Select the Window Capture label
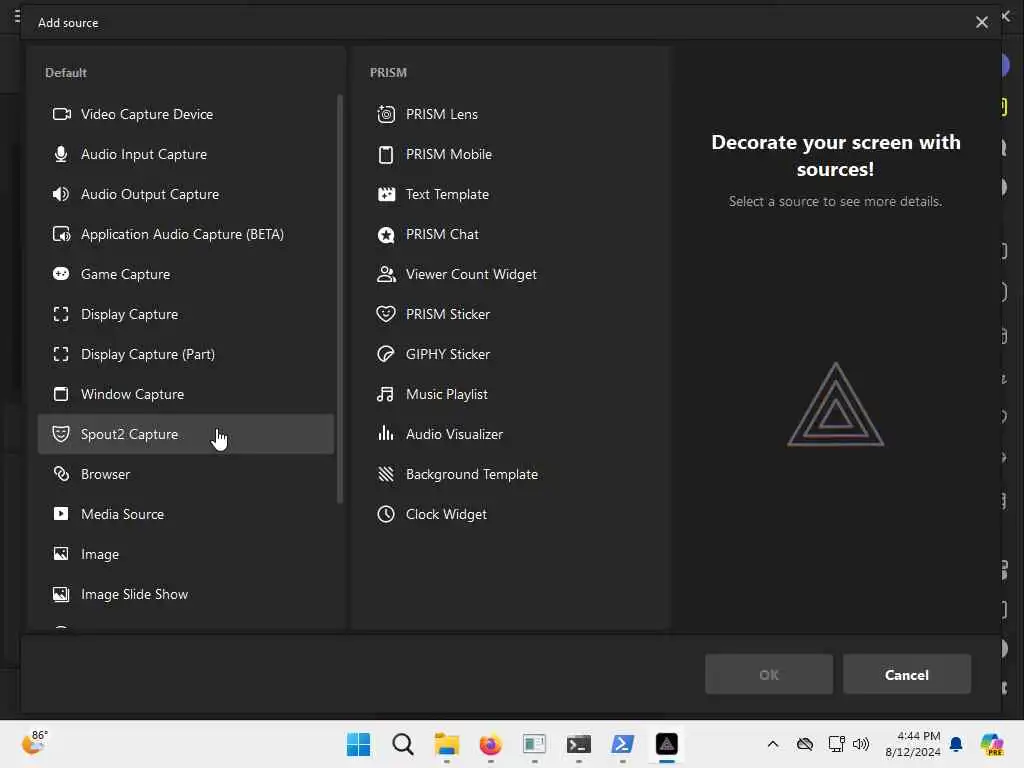The image size is (1024, 768). 133,394
